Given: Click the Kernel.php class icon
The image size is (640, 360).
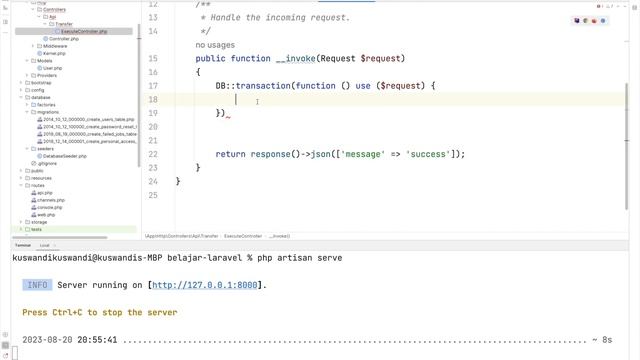Looking at the screenshot, I should (40, 53).
